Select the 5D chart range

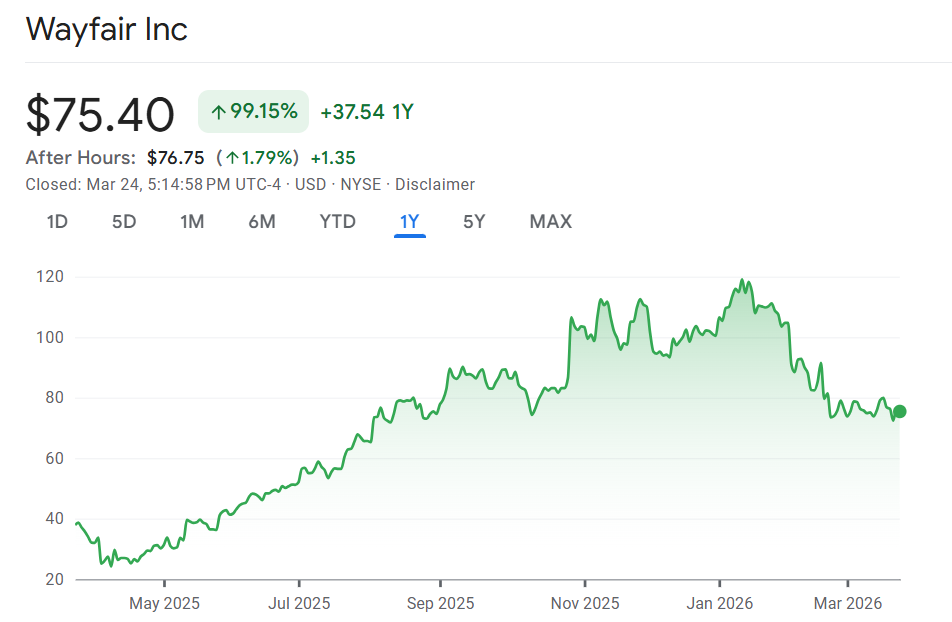(124, 222)
